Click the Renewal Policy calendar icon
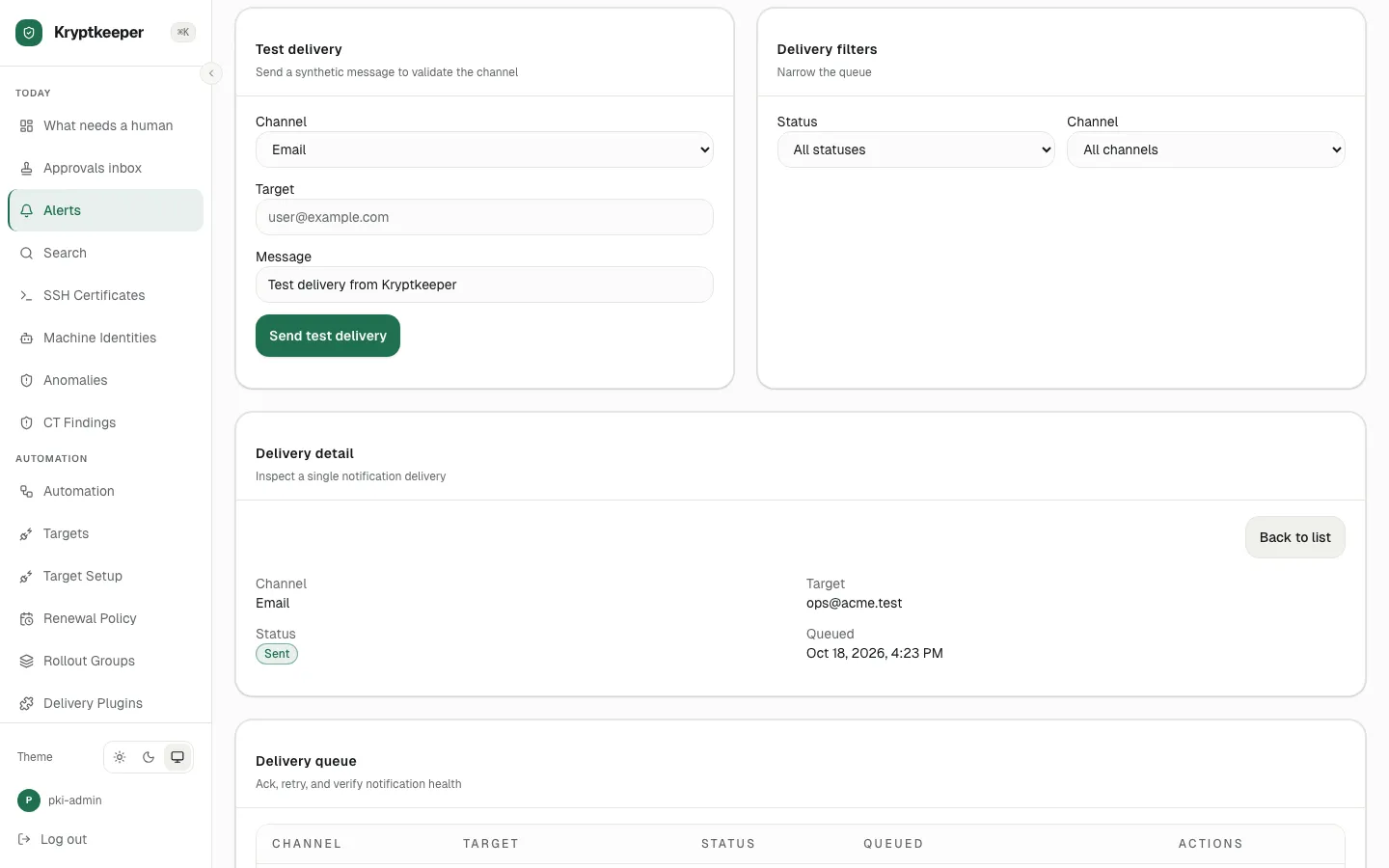The image size is (1389, 868). point(26,619)
